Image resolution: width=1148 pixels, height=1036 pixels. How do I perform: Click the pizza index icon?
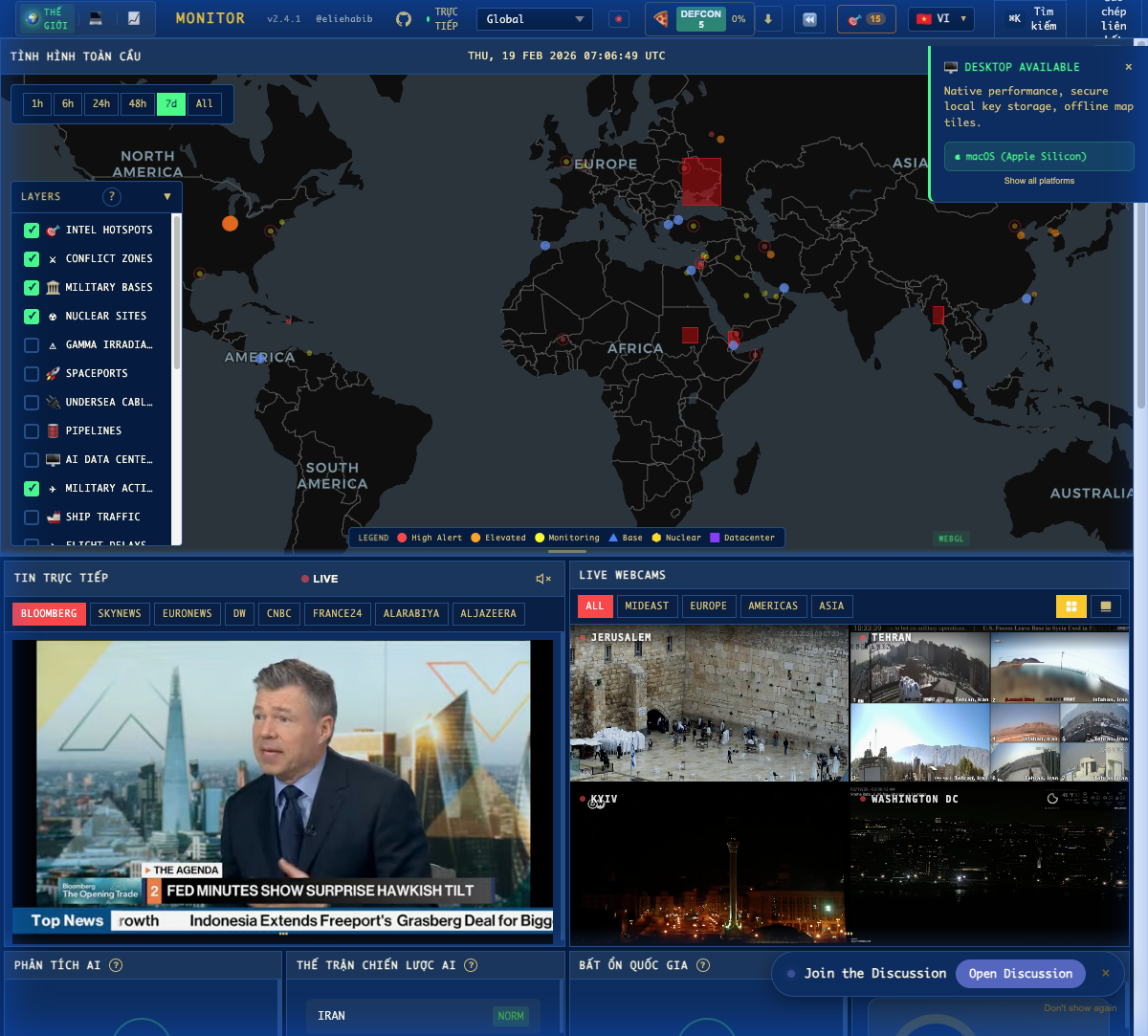pos(661,19)
